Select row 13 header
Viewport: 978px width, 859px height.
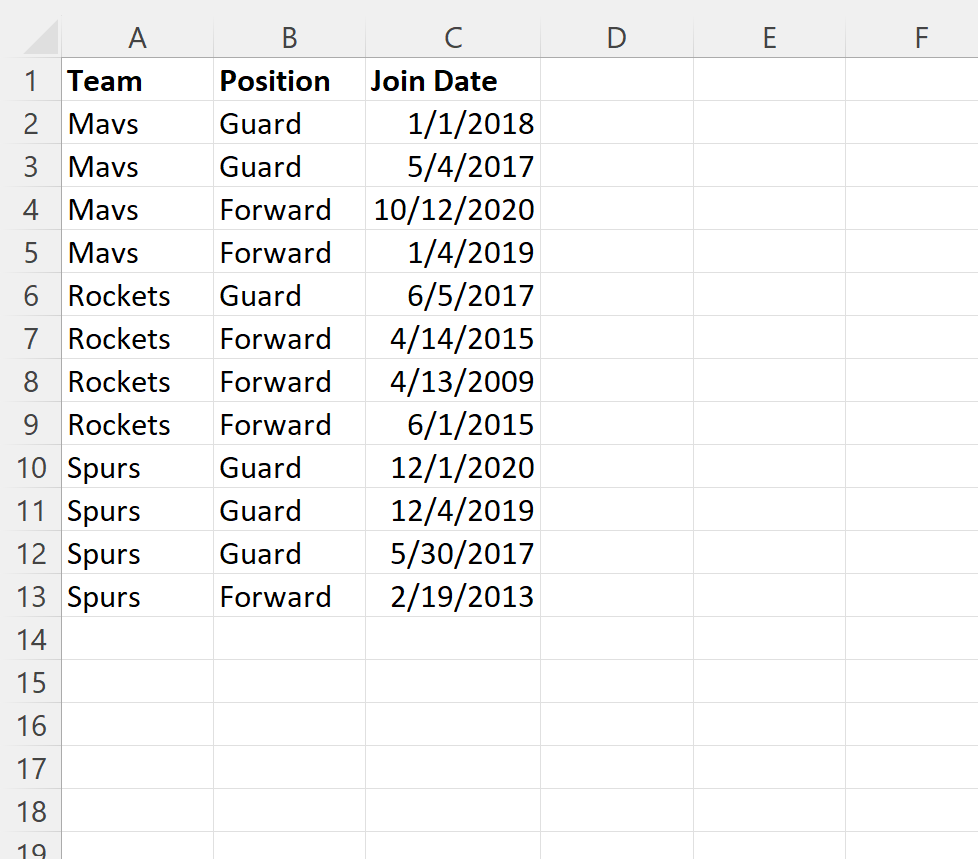pos(31,596)
